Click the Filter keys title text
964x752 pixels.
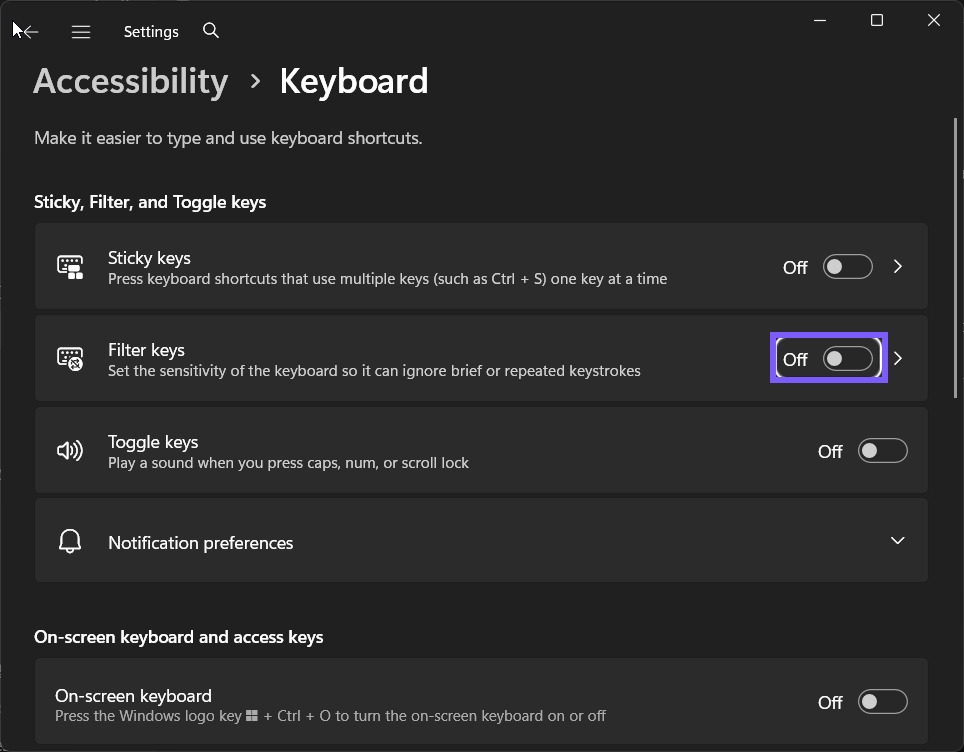pyautogui.click(x=146, y=350)
